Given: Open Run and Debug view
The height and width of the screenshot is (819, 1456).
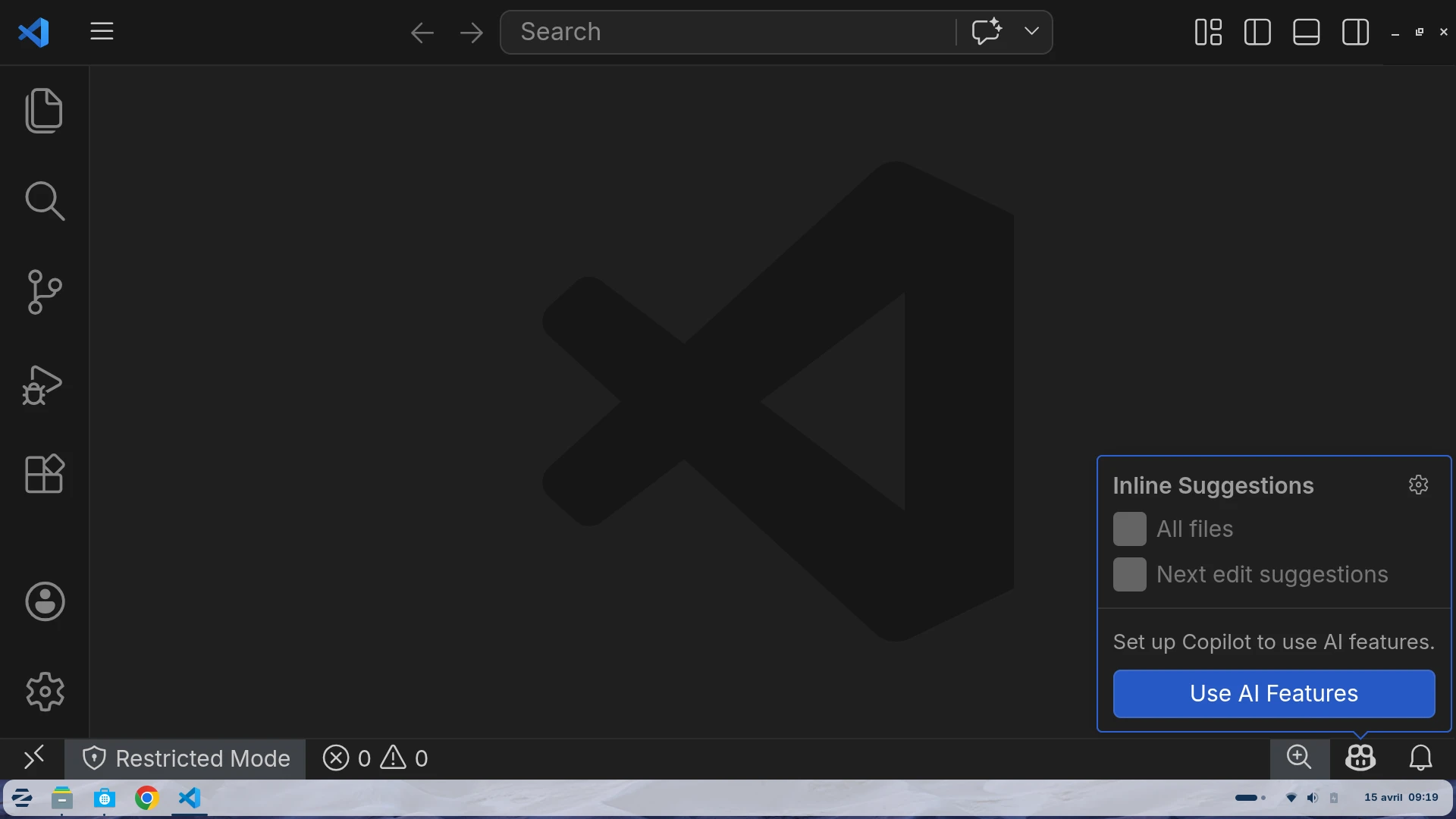Looking at the screenshot, I should pyautogui.click(x=44, y=384).
